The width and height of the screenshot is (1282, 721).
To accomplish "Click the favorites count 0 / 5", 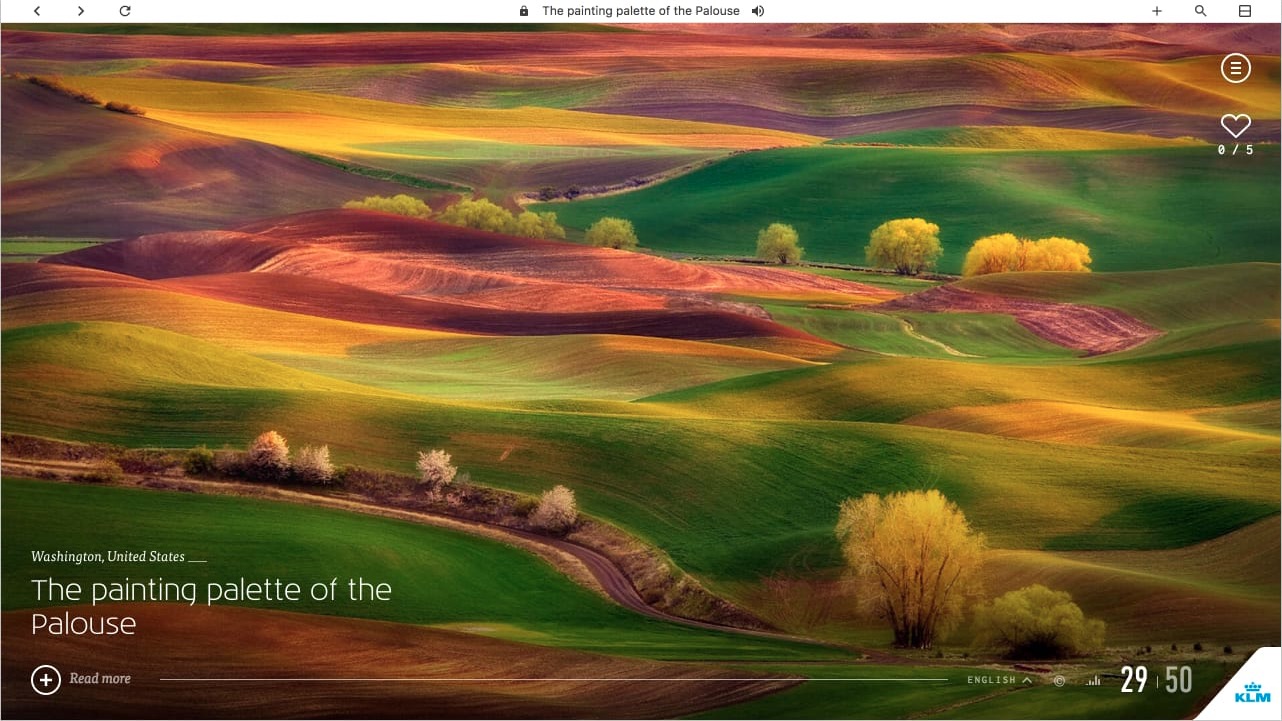I will coord(1236,150).
